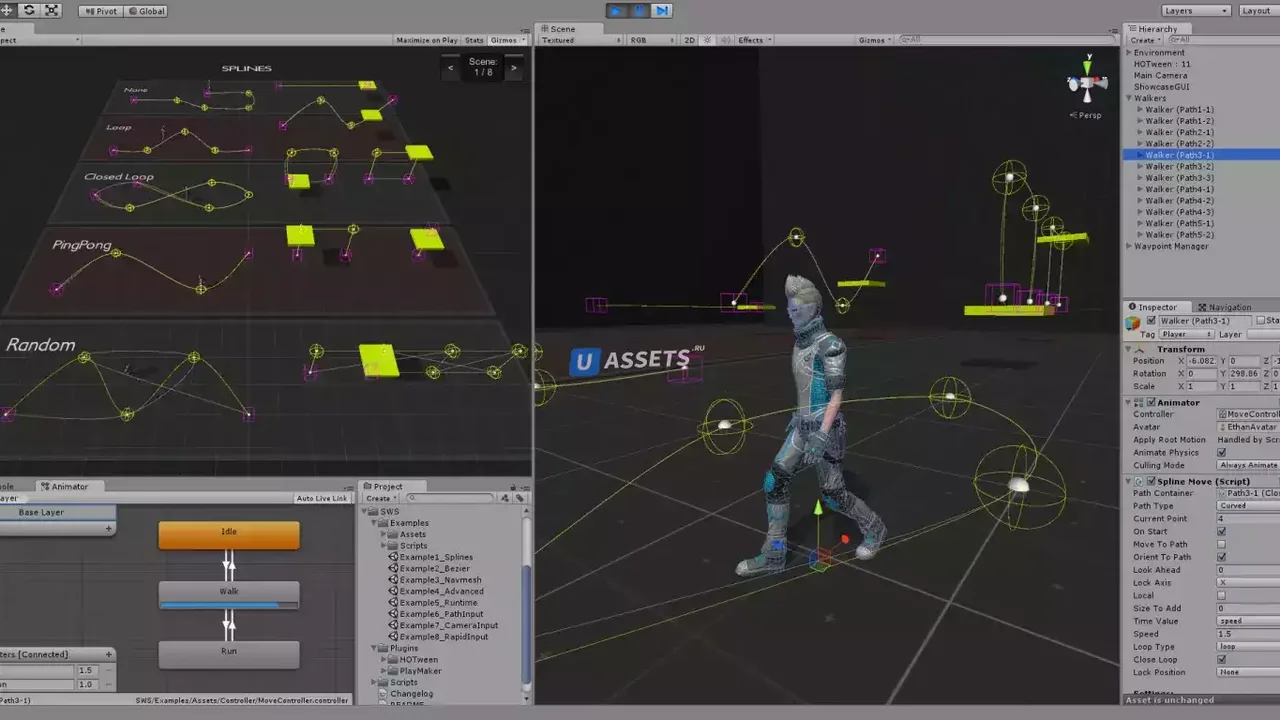Viewport: 1280px width, 720px height.
Task: Expand Walker (Path1-1) arrow
Action: (x=1140, y=109)
